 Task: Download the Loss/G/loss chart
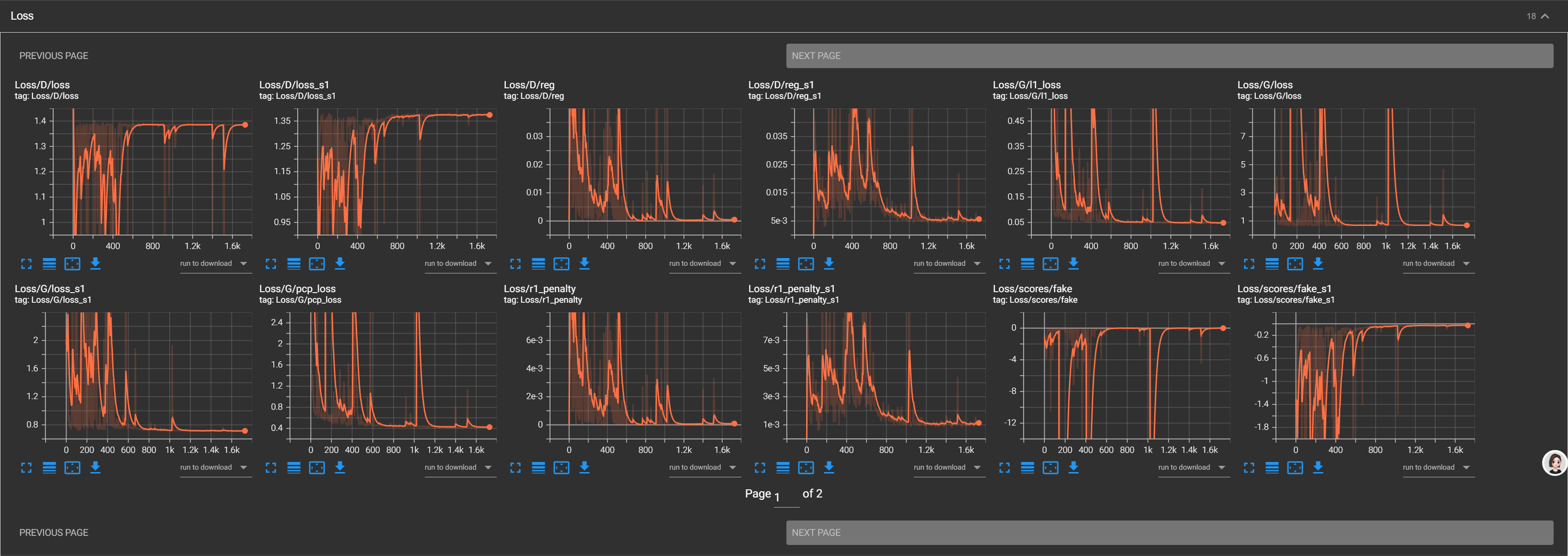click(x=1318, y=264)
